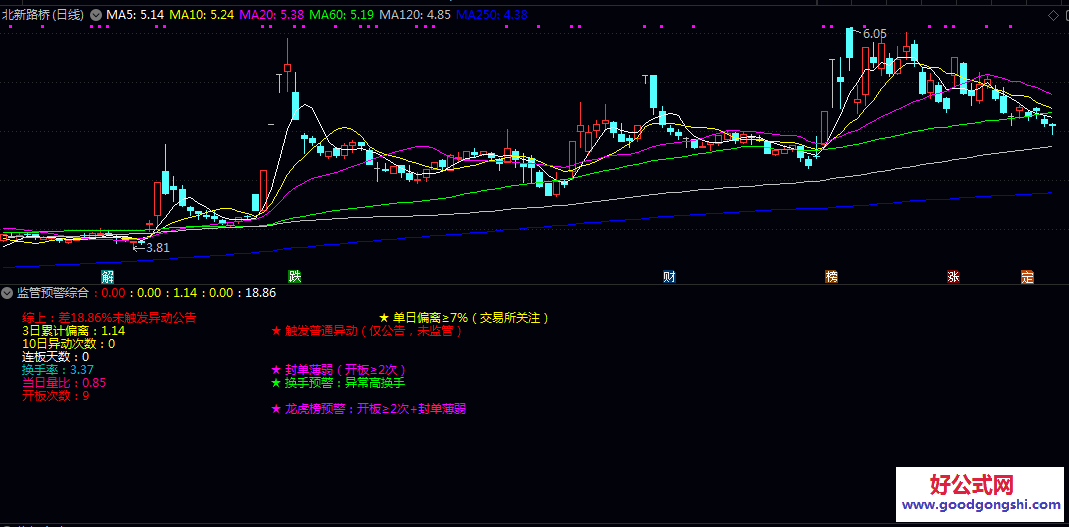Click the 解 event marker icon
Screen dimensions: 1069x527
coord(108,276)
